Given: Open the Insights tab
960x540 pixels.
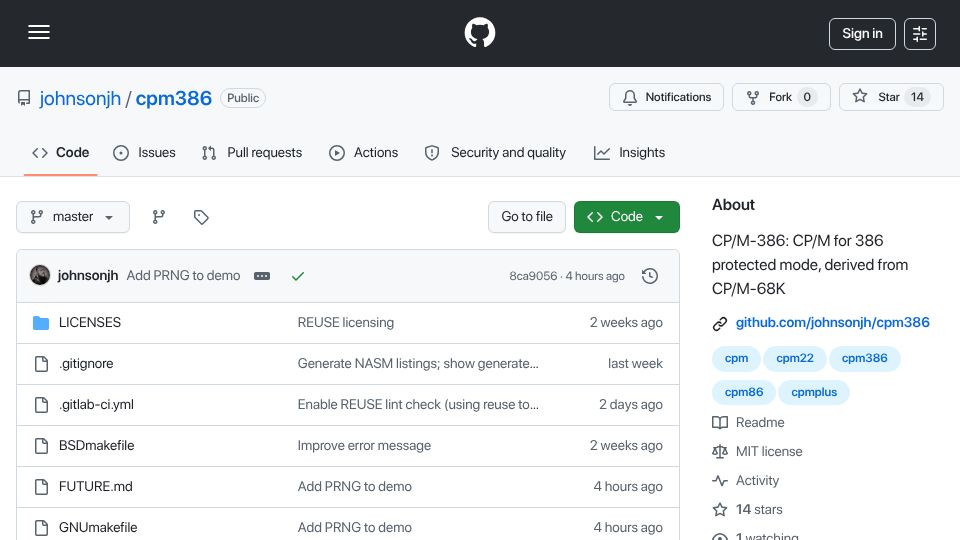Looking at the screenshot, I should [x=629, y=152].
